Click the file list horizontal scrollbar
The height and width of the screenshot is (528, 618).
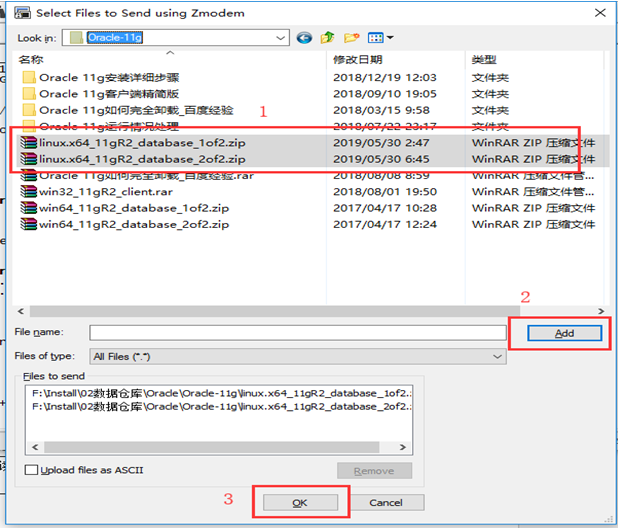pyautogui.click(x=274, y=311)
